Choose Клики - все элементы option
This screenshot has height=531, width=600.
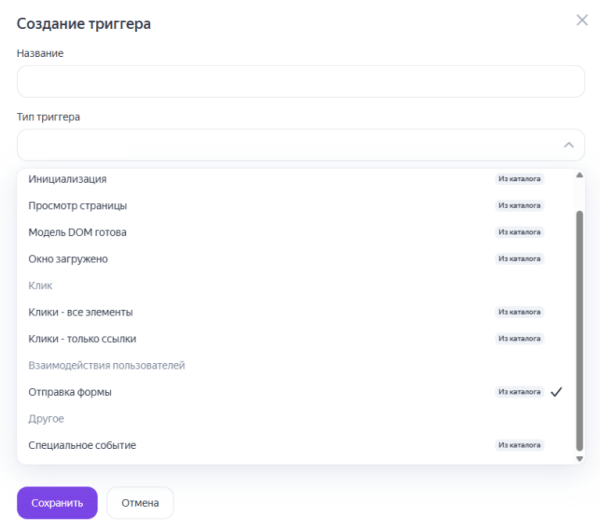(81, 312)
